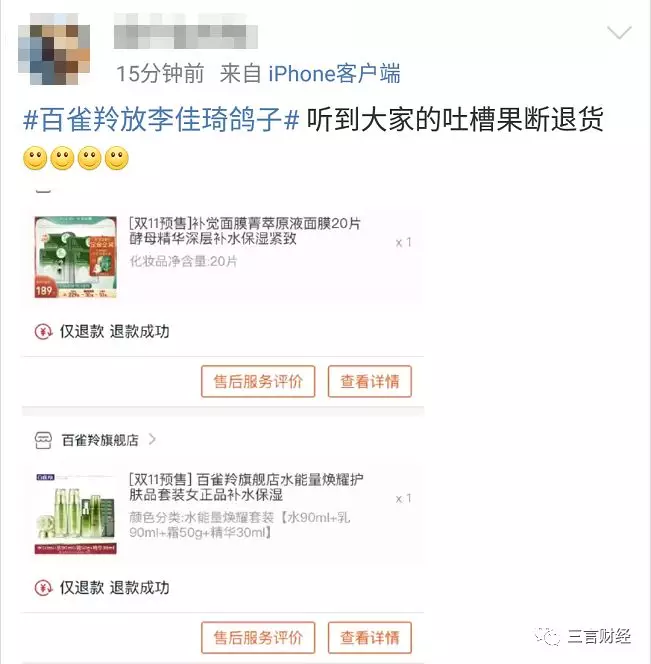Screen dimensions: 651x664
Task: Open the post options chevron menu
Action: 619,33
